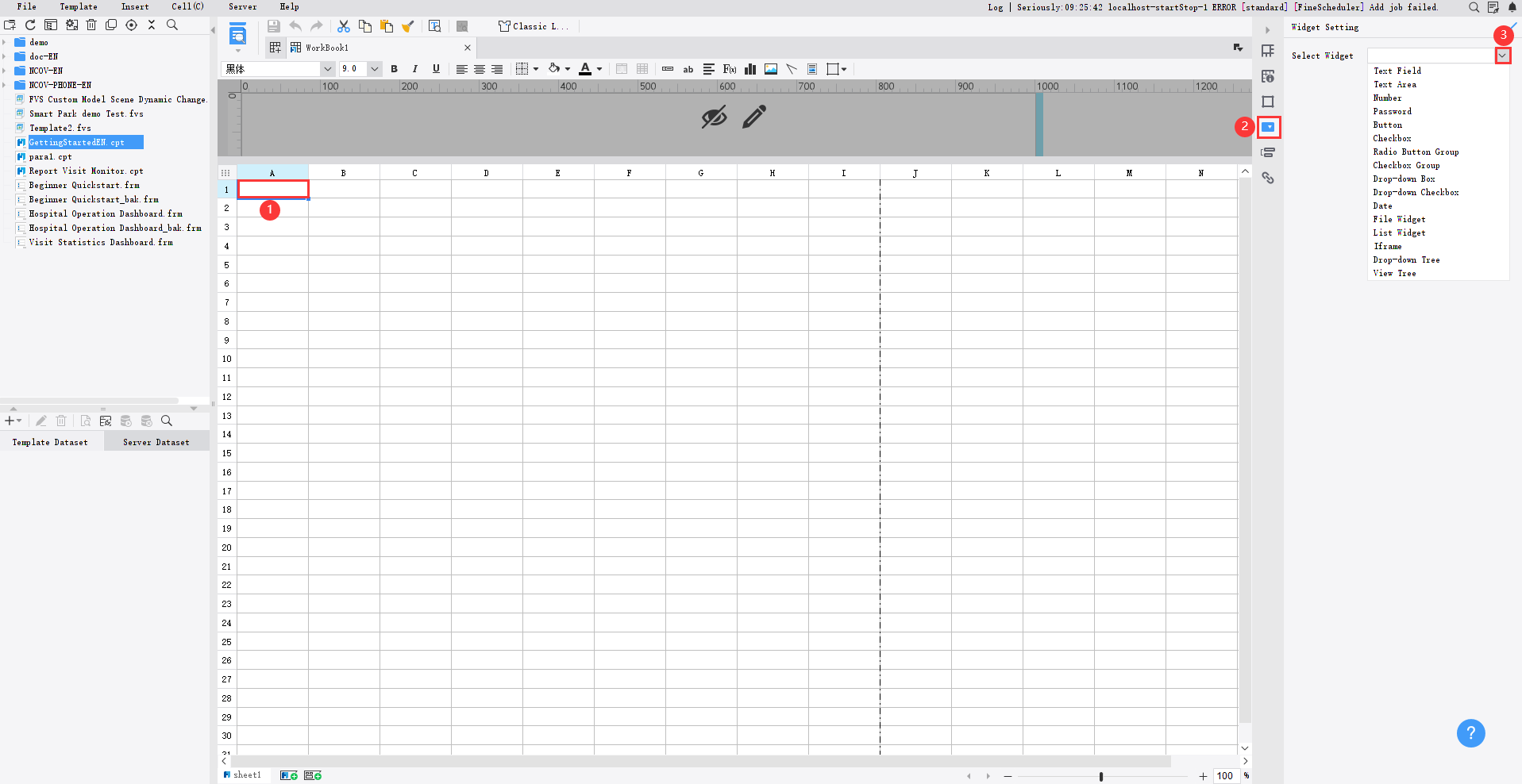The image size is (1522, 784).
Task: Click the blue help question mark button
Action: click(1470, 733)
